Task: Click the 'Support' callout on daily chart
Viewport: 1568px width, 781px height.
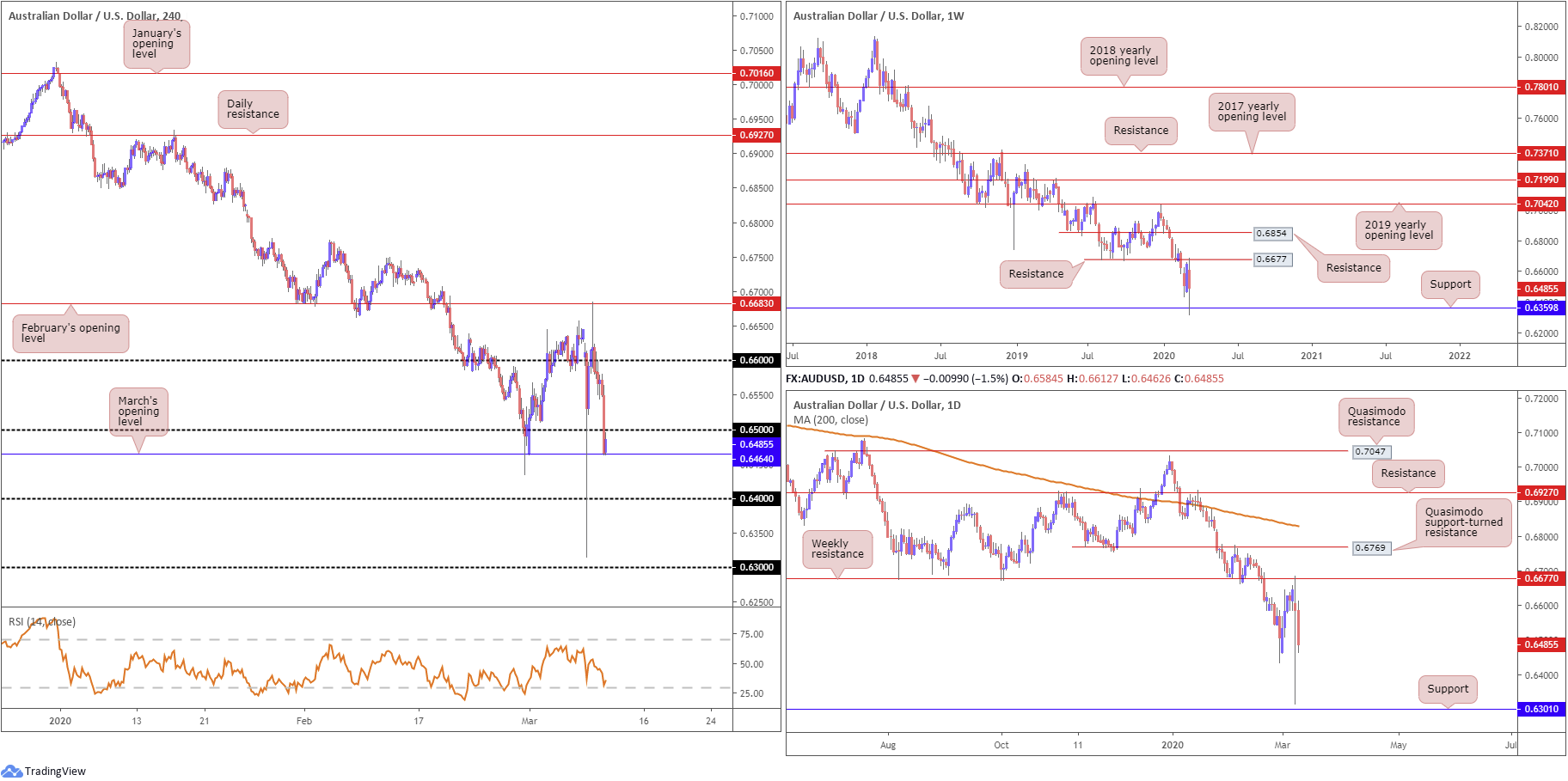Action: [x=1448, y=689]
